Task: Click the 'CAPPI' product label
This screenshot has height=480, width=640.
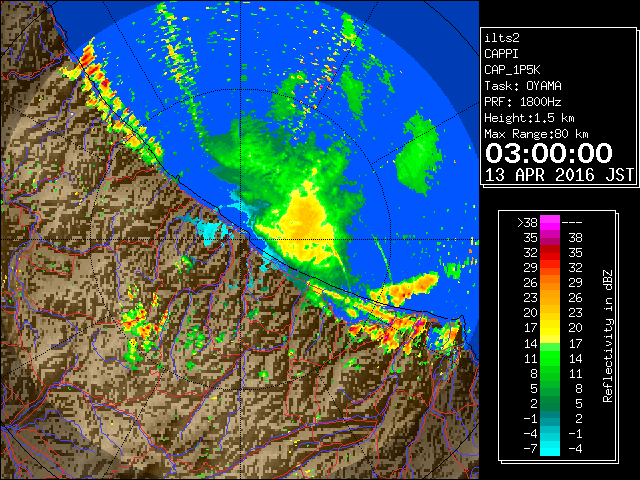Action: [x=501, y=54]
